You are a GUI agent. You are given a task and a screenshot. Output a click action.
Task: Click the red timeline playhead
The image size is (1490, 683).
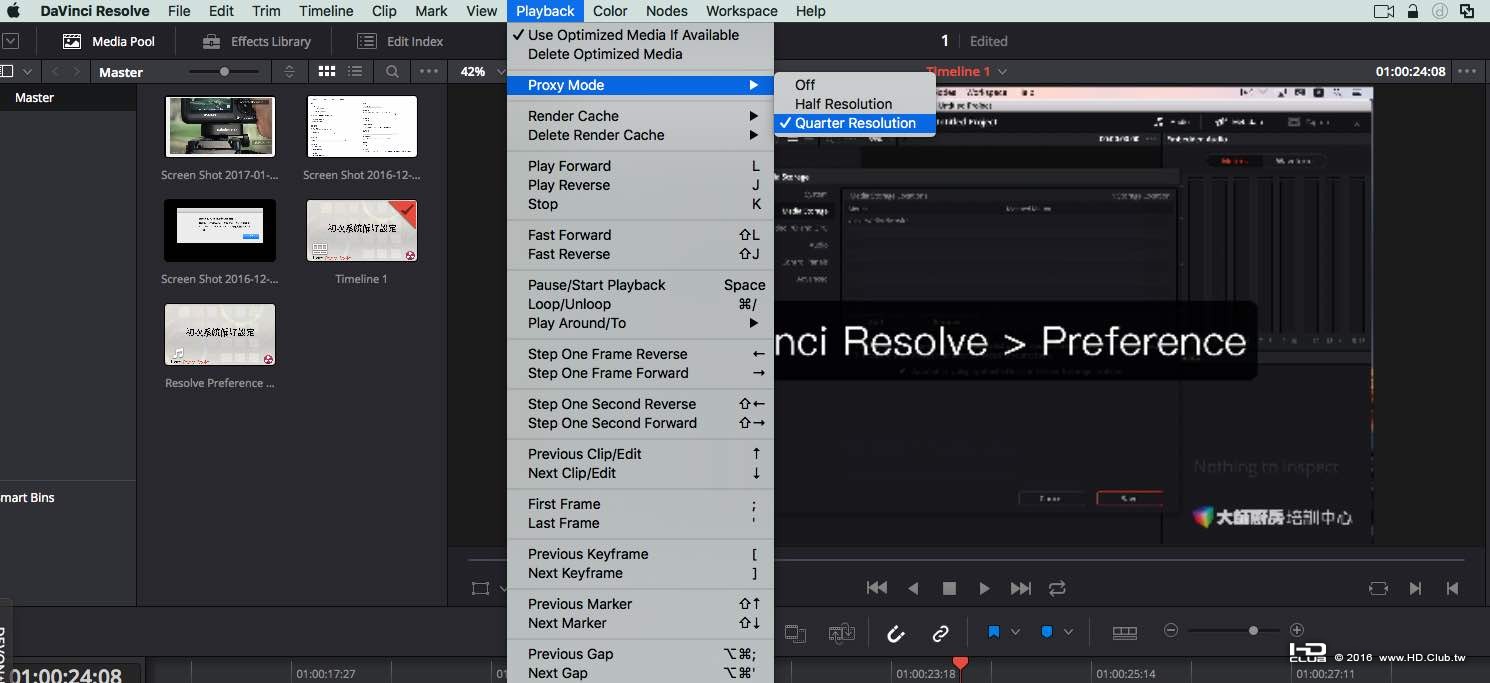[961, 664]
